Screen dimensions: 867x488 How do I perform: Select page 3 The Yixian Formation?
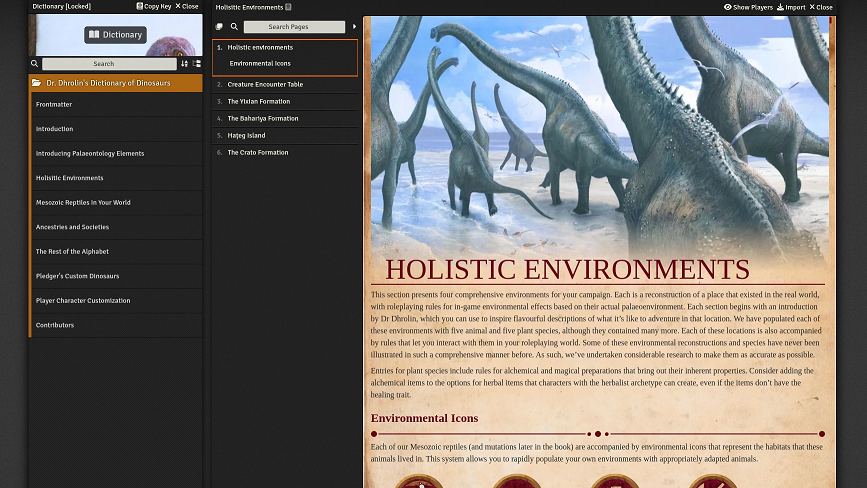285,102
